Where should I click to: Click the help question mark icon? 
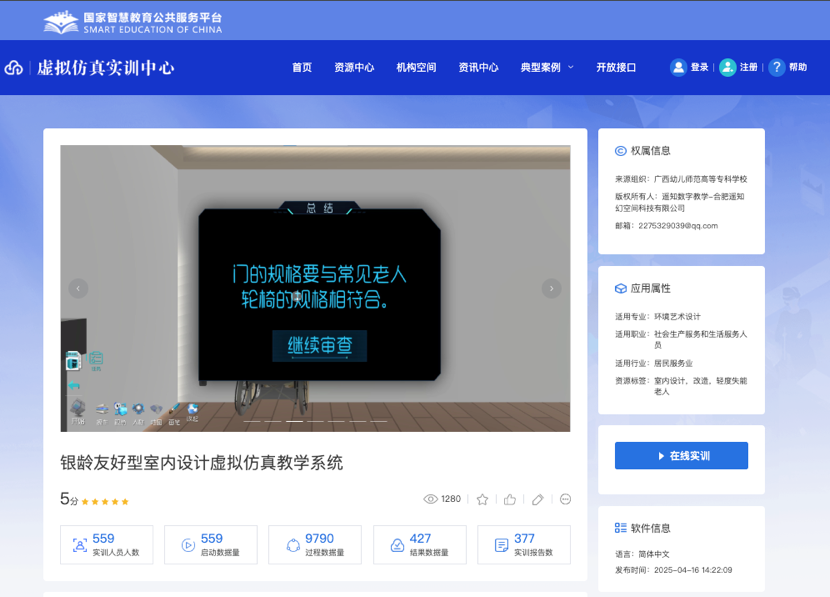pyautogui.click(x=776, y=67)
